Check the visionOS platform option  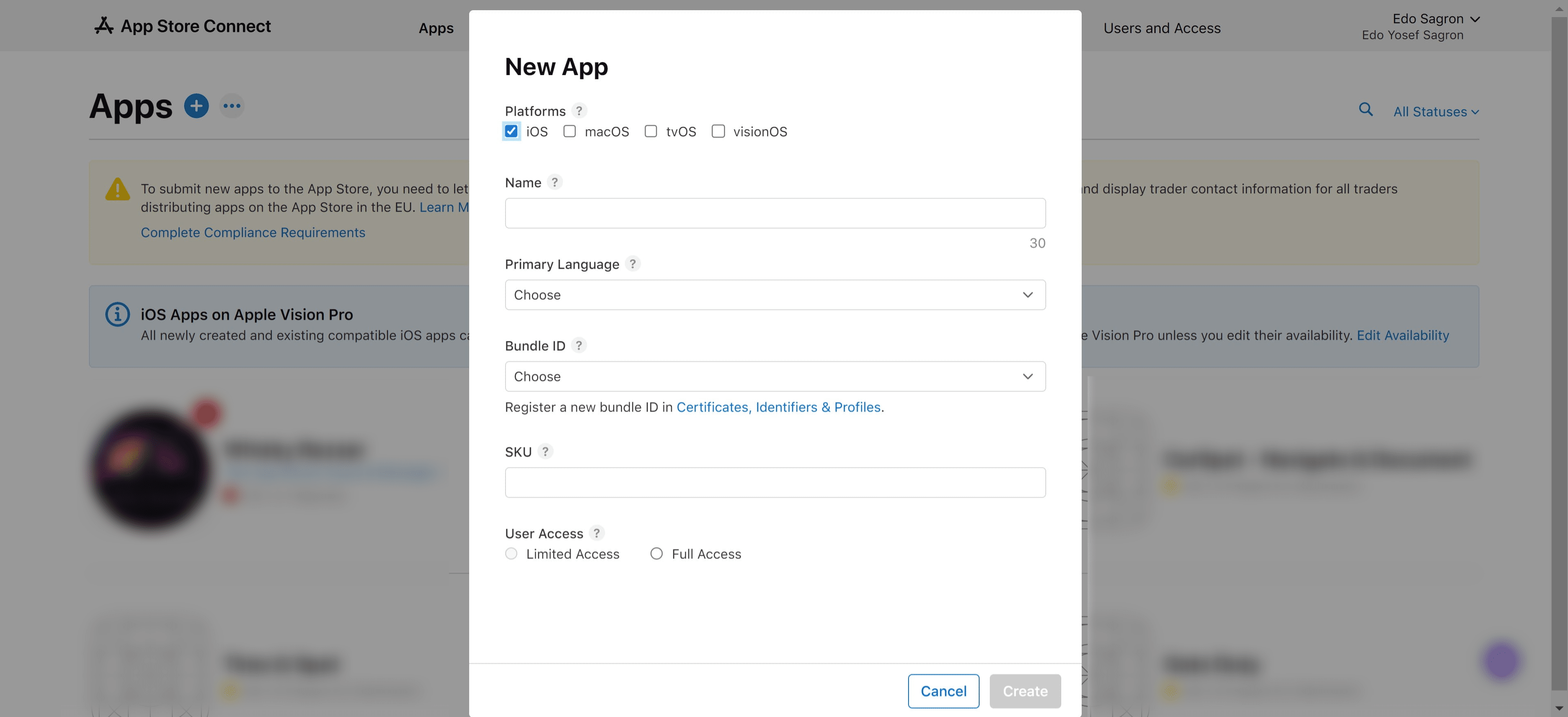pos(718,131)
